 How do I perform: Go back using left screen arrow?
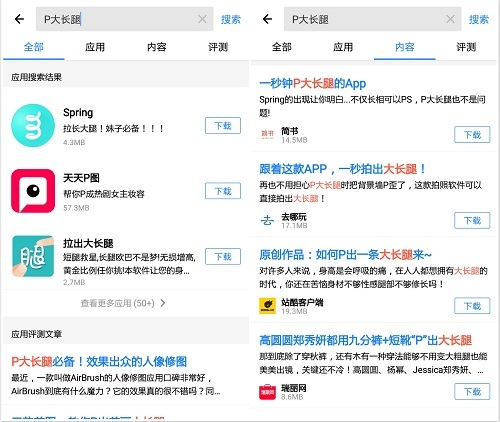[x=19, y=19]
